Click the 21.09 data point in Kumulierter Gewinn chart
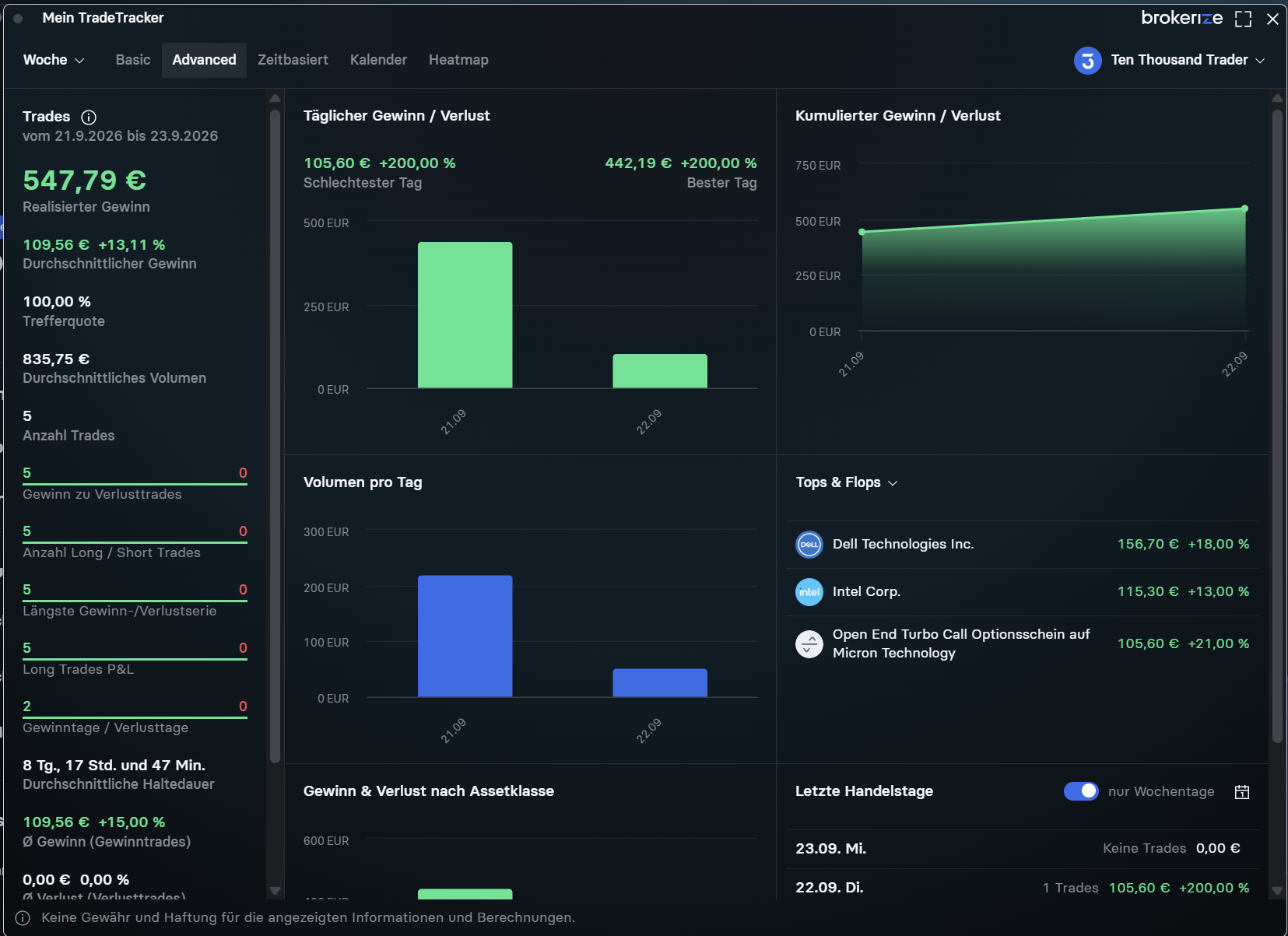 862,232
